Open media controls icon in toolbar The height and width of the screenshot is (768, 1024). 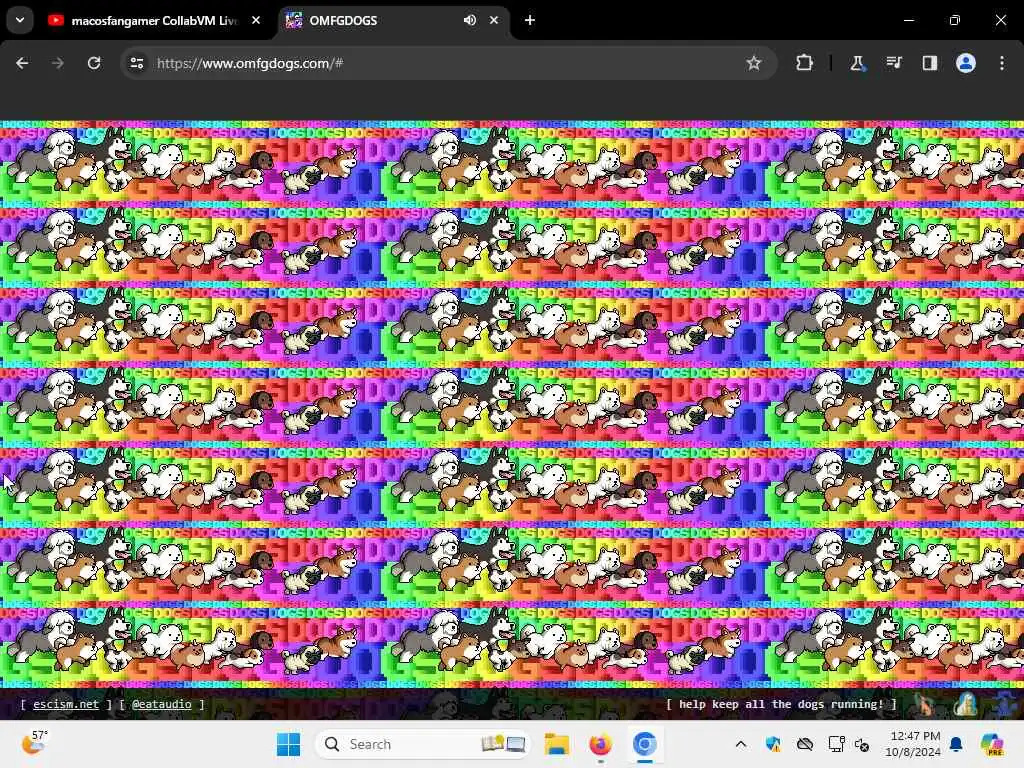click(893, 63)
